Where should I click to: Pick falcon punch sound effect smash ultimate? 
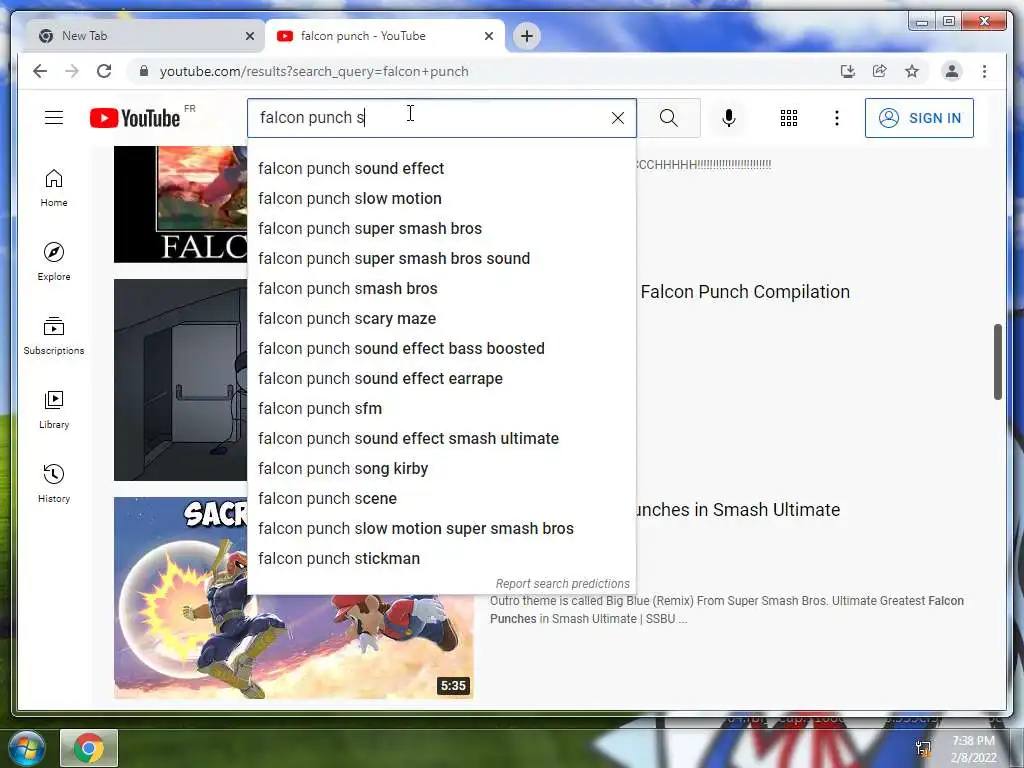click(441, 439)
